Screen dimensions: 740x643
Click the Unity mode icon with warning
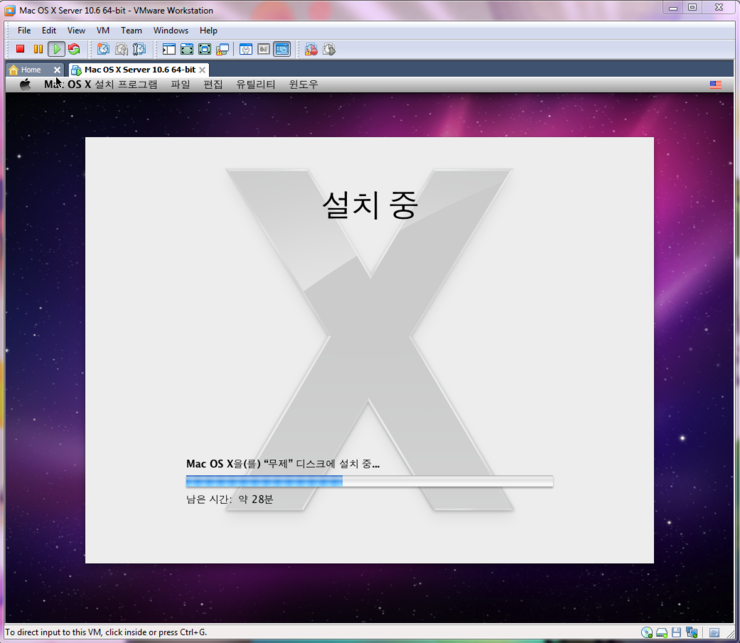tap(222, 49)
